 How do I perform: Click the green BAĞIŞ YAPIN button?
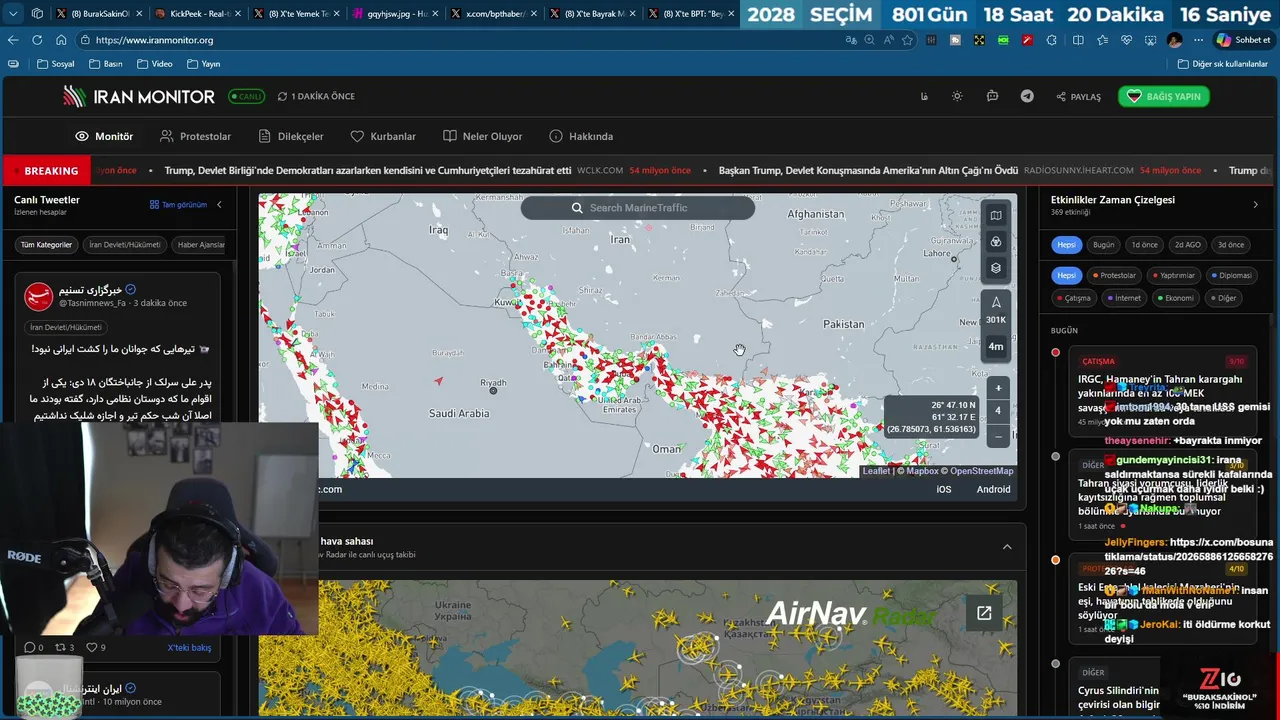[x=1164, y=96]
